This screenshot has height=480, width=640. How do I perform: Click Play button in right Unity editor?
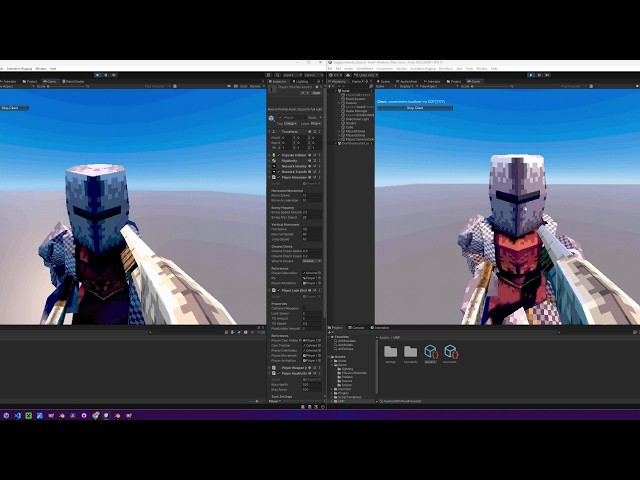pos(531,75)
